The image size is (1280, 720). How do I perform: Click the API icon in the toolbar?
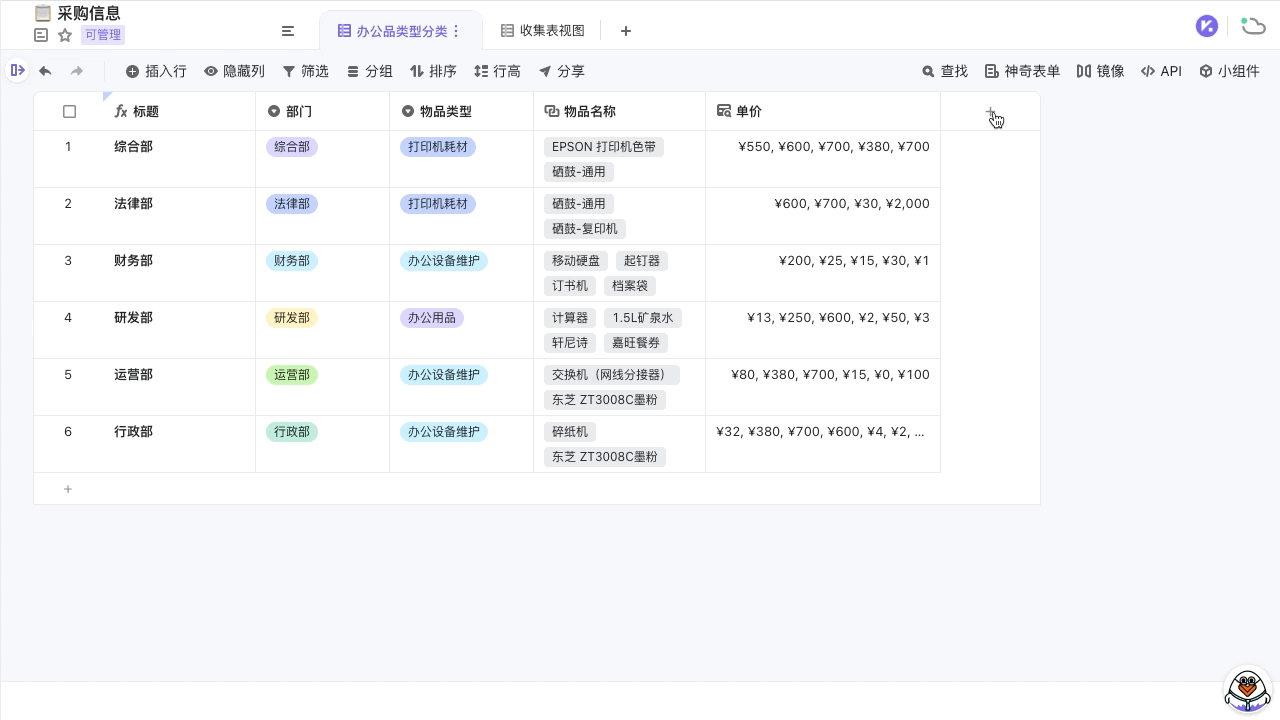[1161, 71]
